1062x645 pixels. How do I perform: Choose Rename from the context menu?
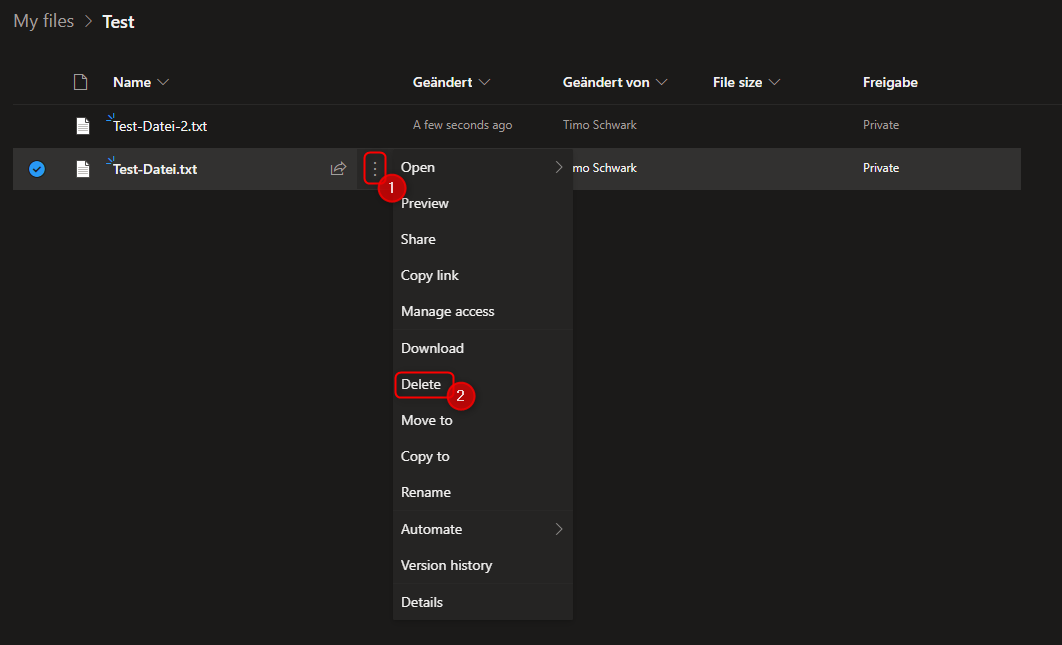tap(426, 492)
